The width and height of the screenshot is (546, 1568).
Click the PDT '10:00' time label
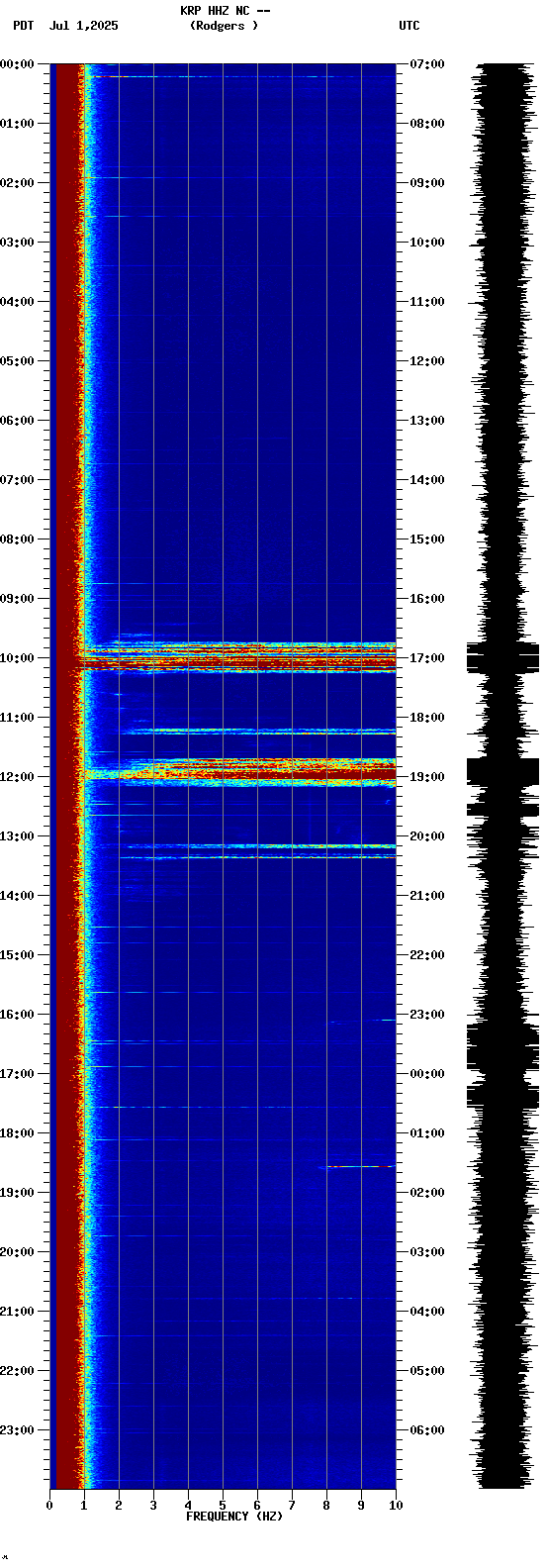(x=18, y=658)
